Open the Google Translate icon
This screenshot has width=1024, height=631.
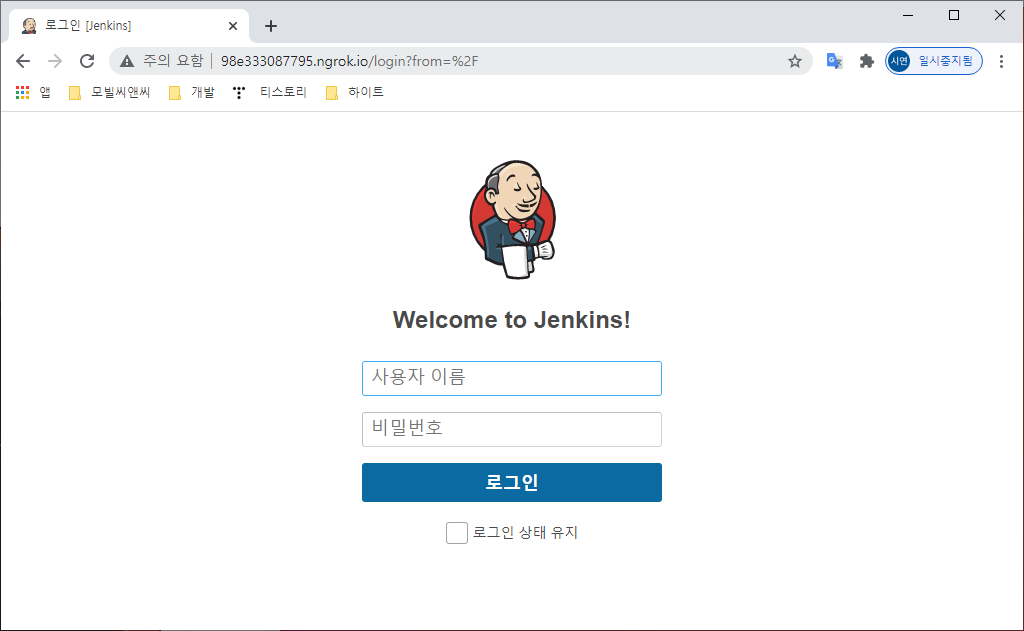834,61
